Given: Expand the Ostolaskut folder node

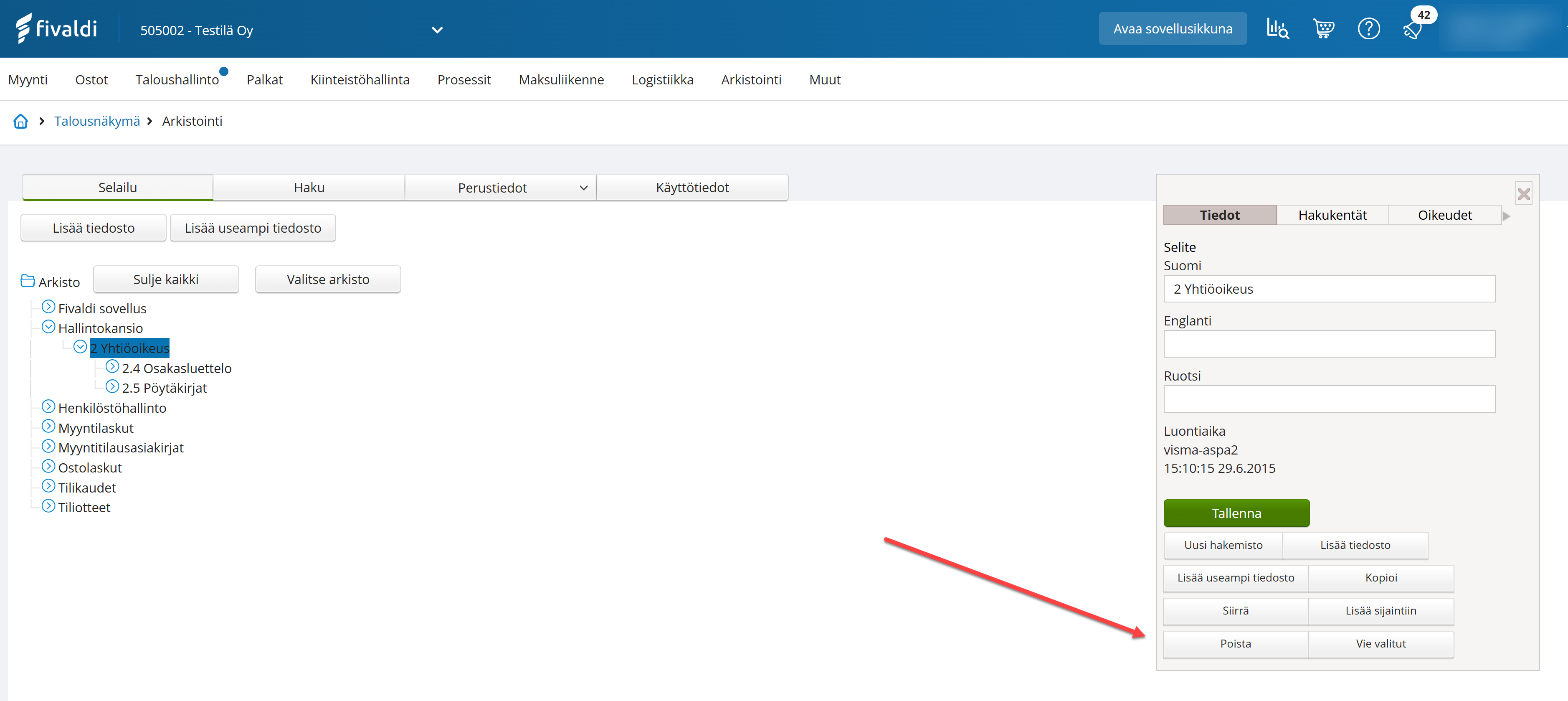Looking at the screenshot, I should (48, 467).
